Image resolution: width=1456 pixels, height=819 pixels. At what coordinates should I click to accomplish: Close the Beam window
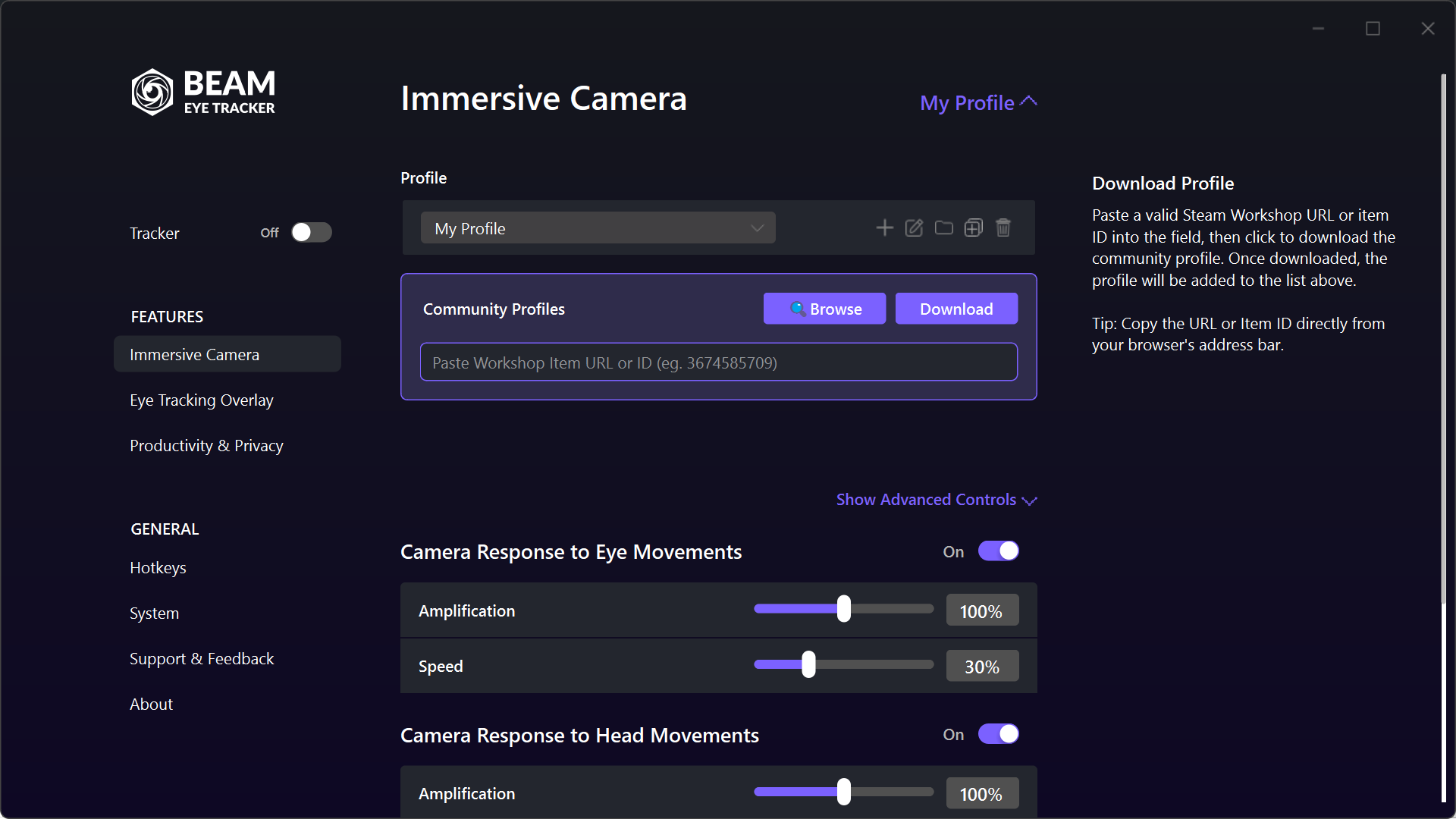pos(1427,29)
